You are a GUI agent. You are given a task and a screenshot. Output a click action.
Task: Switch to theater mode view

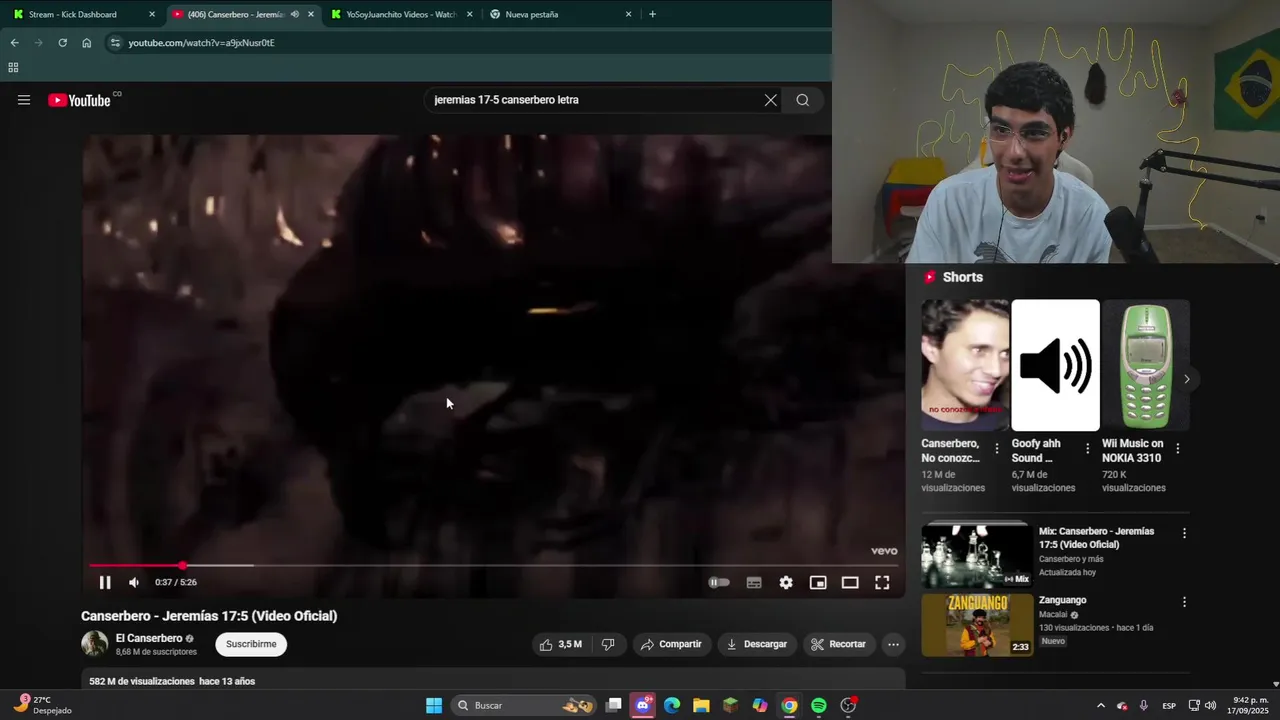(x=850, y=583)
